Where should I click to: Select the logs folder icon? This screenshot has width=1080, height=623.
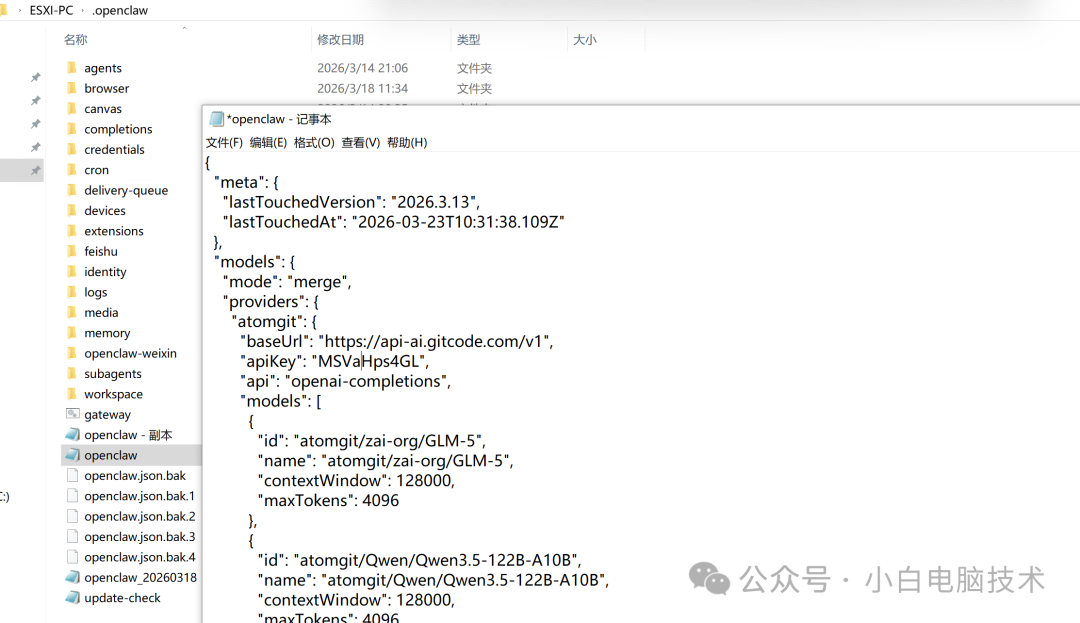pyautogui.click(x=72, y=292)
